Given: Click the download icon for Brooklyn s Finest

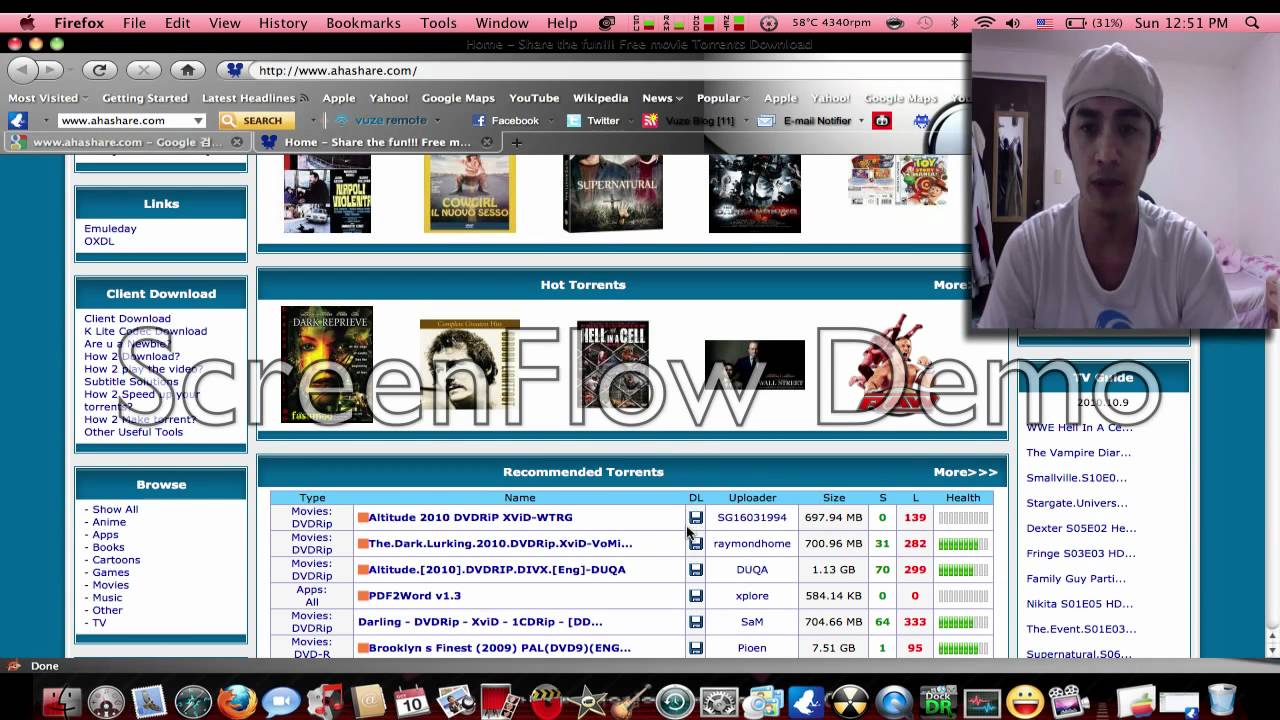Looking at the screenshot, I should [696, 648].
